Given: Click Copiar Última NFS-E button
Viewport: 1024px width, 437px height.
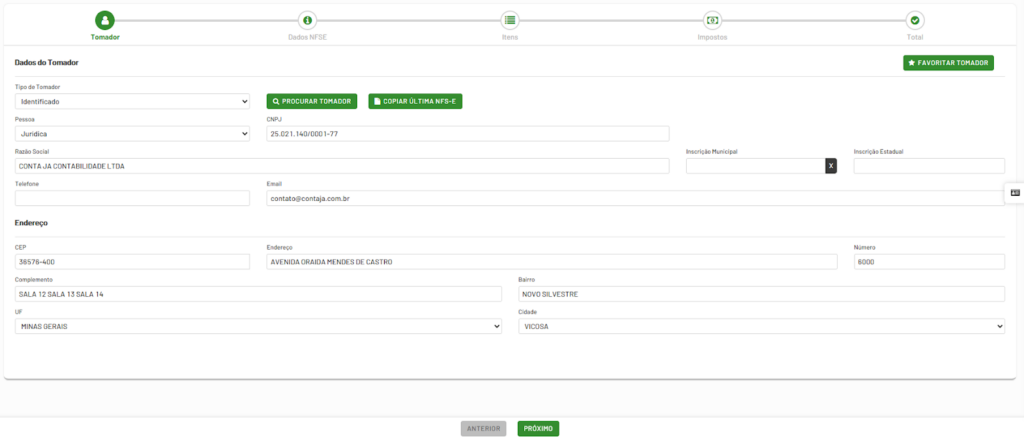Looking at the screenshot, I should click(415, 102).
